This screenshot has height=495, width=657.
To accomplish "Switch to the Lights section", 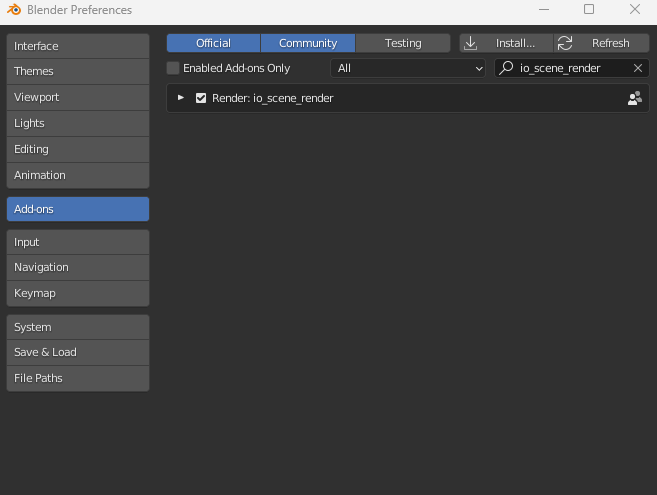I will coord(78,123).
